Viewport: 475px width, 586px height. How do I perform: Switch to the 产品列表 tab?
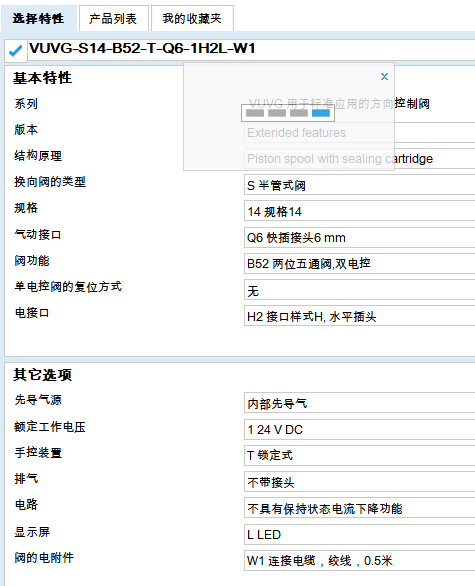point(113,18)
